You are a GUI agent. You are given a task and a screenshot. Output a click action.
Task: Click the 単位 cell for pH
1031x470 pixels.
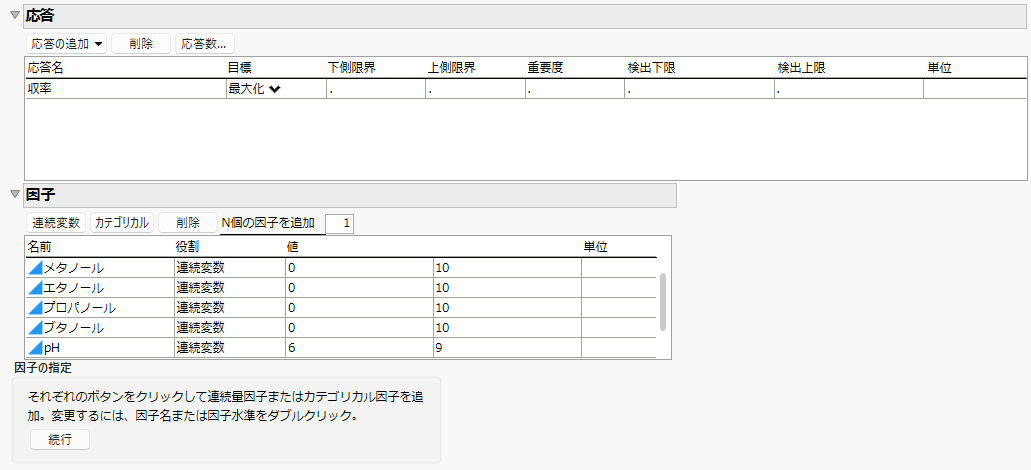pyautogui.click(x=619, y=346)
